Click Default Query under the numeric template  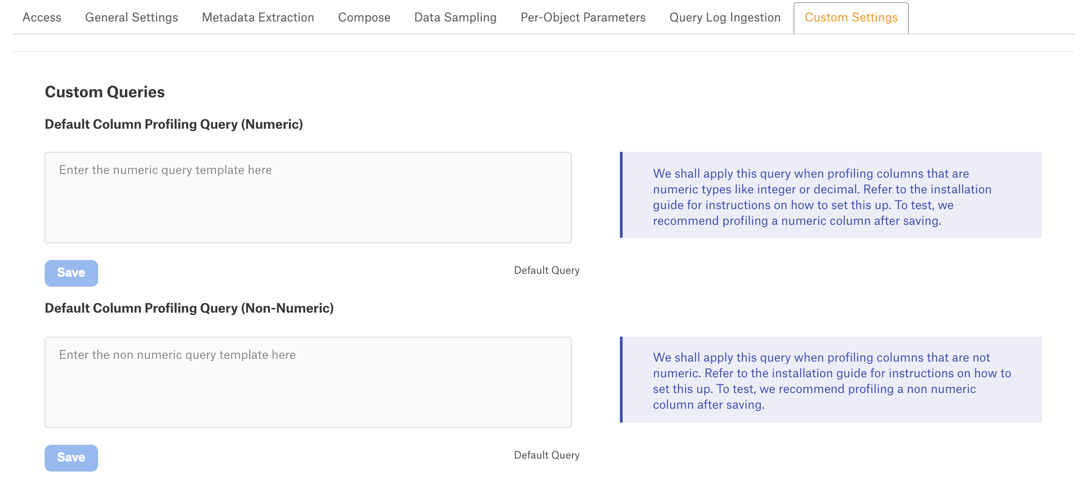coord(546,271)
